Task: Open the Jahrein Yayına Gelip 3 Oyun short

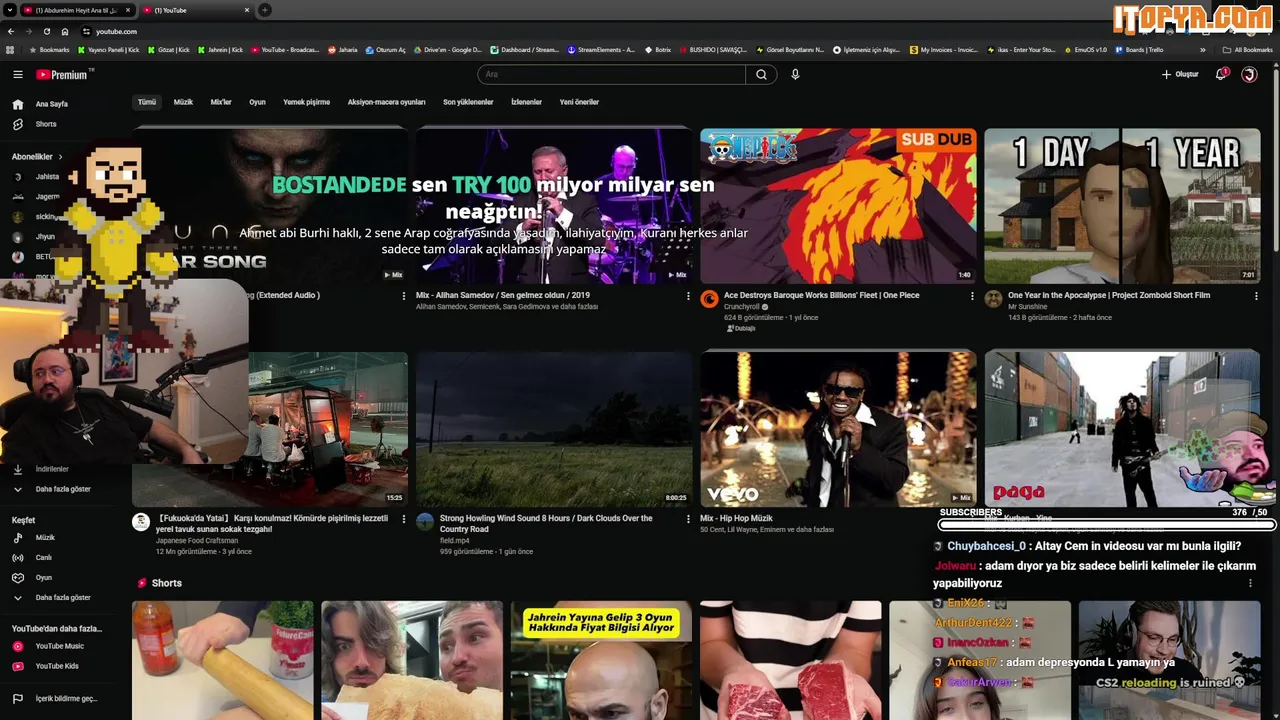Action: coord(601,660)
